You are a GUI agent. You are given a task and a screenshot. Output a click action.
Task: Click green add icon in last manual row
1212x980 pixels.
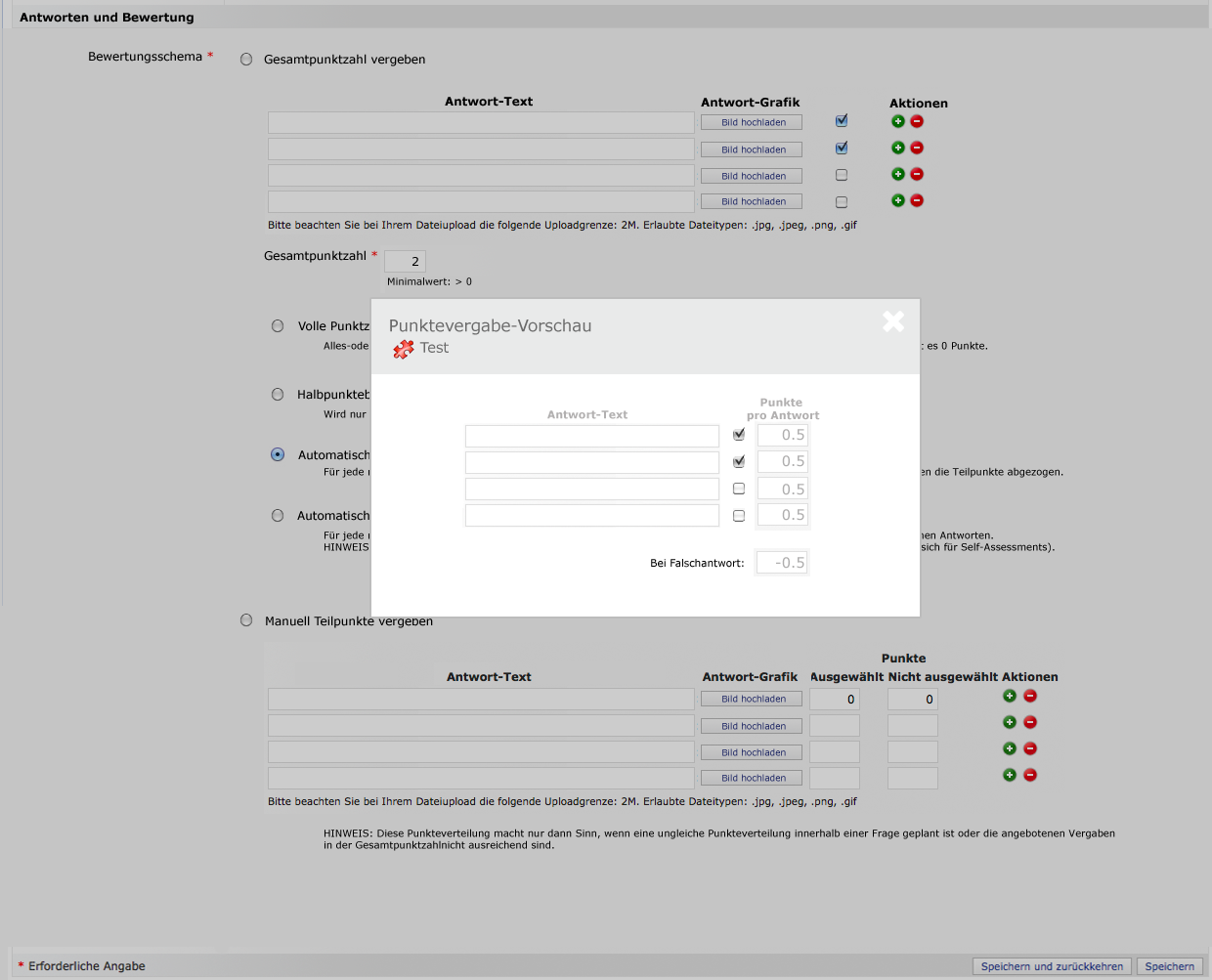tap(1010, 775)
